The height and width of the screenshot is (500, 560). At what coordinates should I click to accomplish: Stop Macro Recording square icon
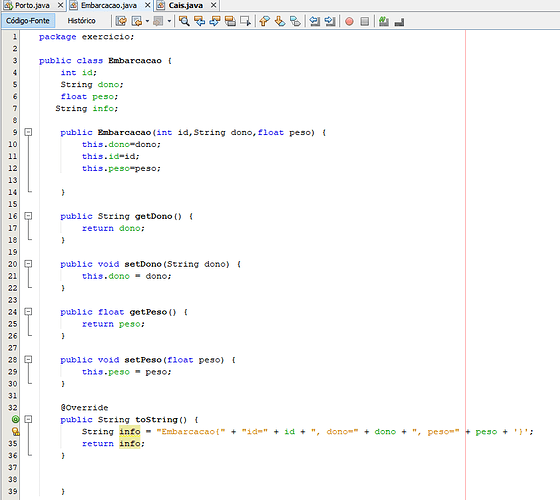[364, 21]
